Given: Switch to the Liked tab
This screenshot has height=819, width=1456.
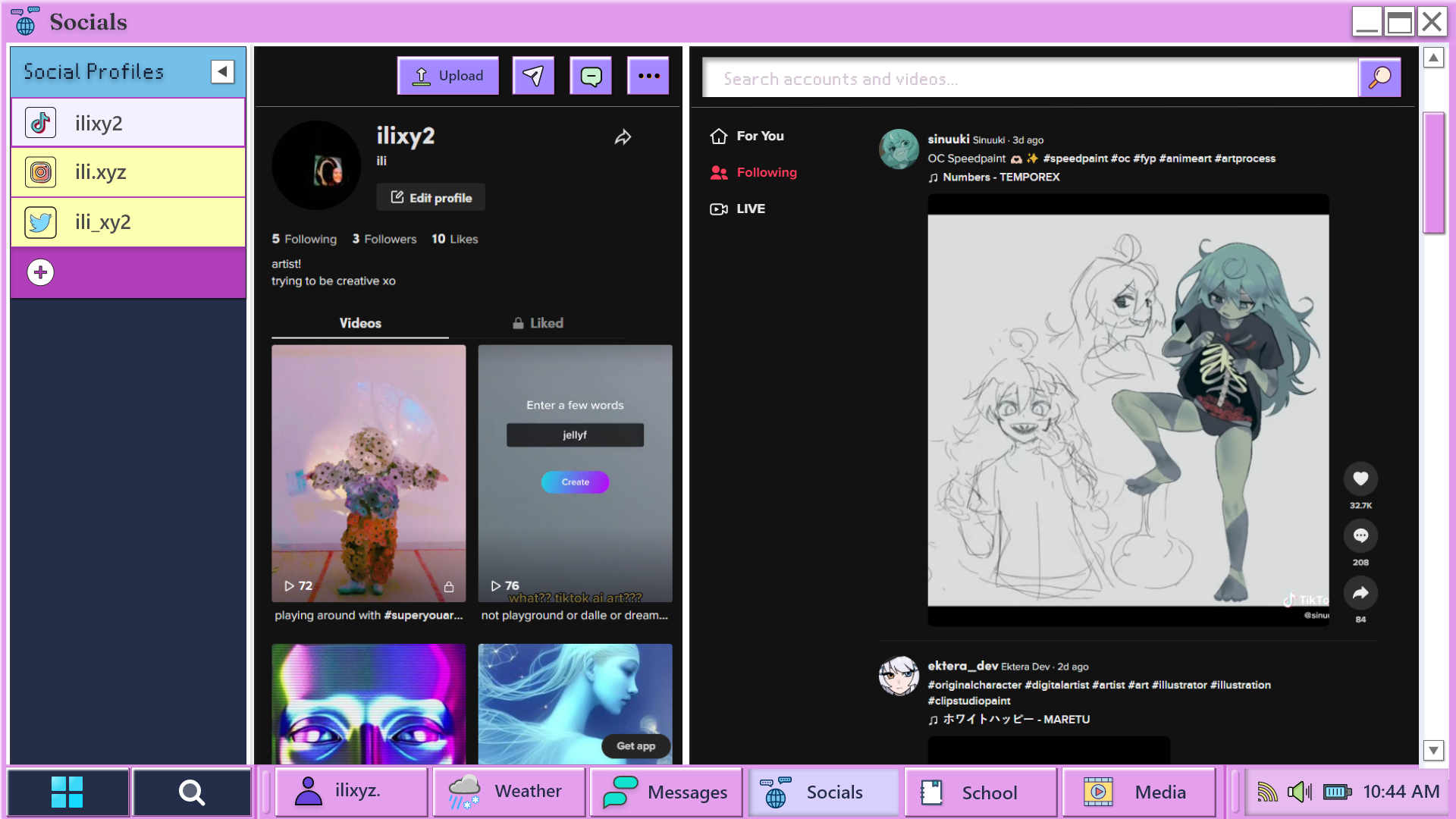Looking at the screenshot, I should (x=538, y=323).
